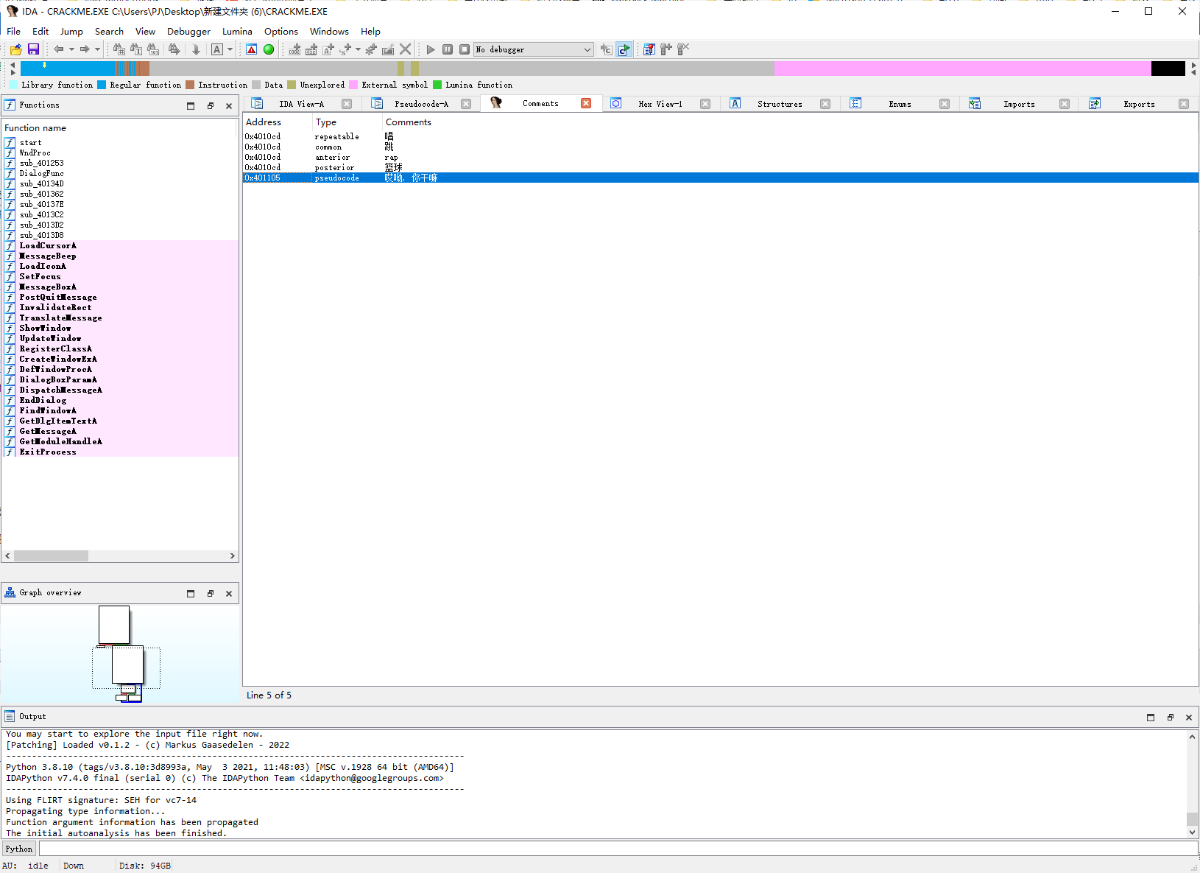Close the Pseudocode-A tab
The width and height of the screenshot is (1200, 873).
pyautogui.click(x=466, y=104)
